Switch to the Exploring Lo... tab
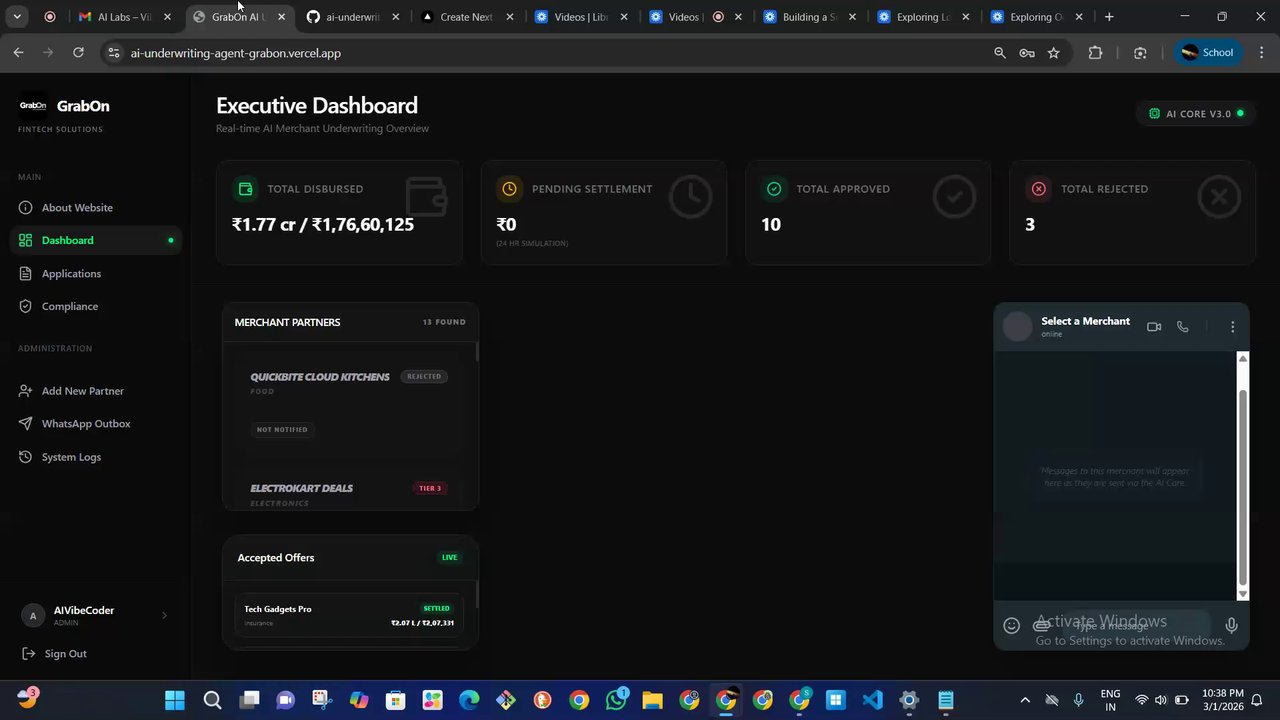 (925, 17)
